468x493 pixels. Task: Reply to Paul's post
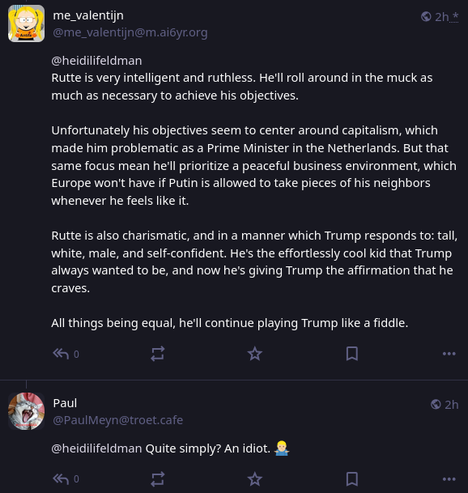(x=61, y=479)
